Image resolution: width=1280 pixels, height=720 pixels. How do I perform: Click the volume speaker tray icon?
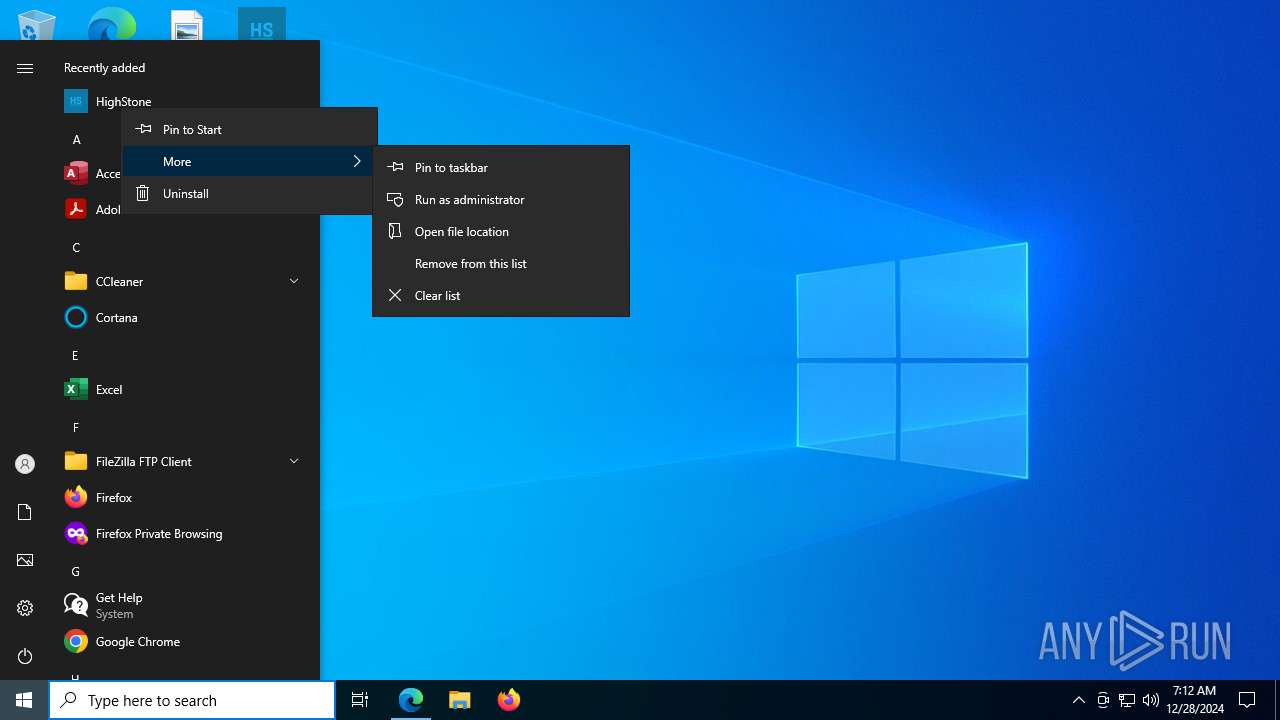click(1151, 700)
